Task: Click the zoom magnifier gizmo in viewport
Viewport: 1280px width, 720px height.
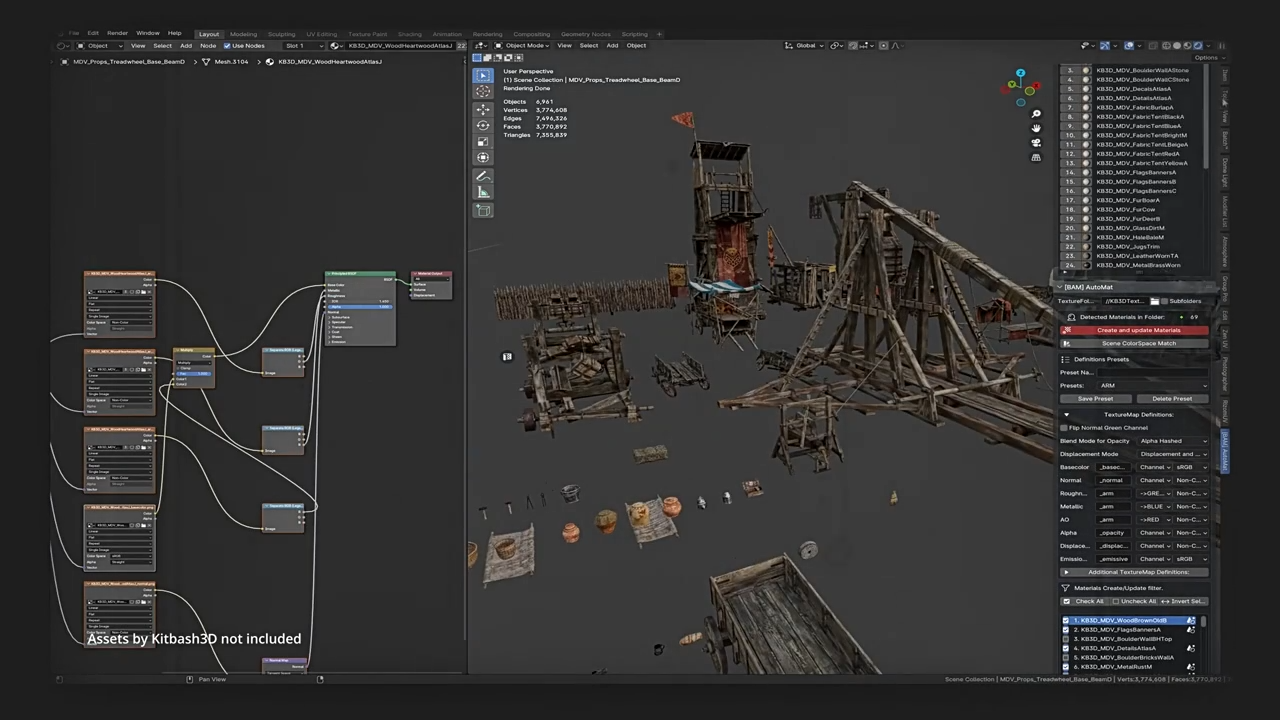Action: pyautogui.click(x=1036, y=113)
